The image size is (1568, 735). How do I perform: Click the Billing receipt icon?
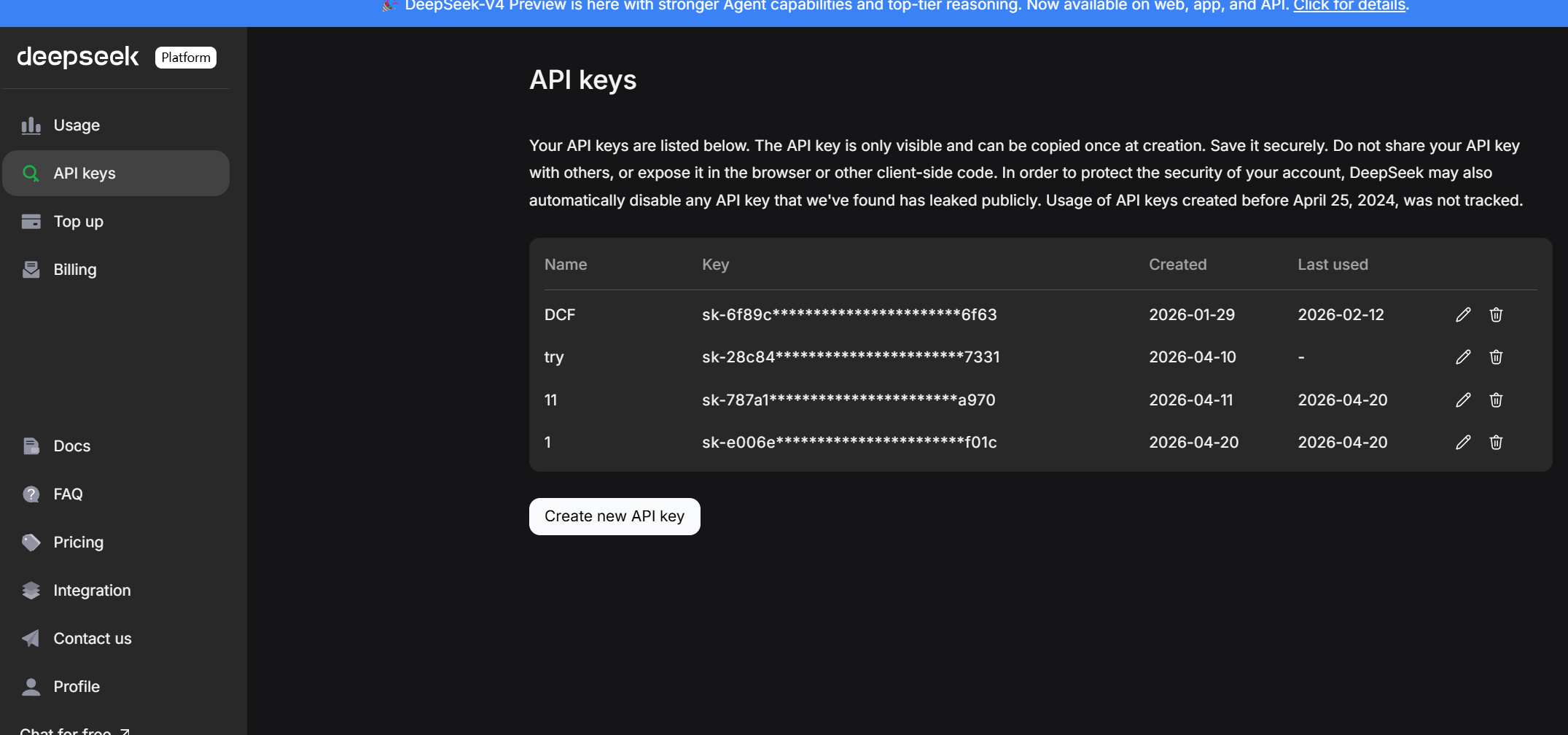[x=31, y=270]
